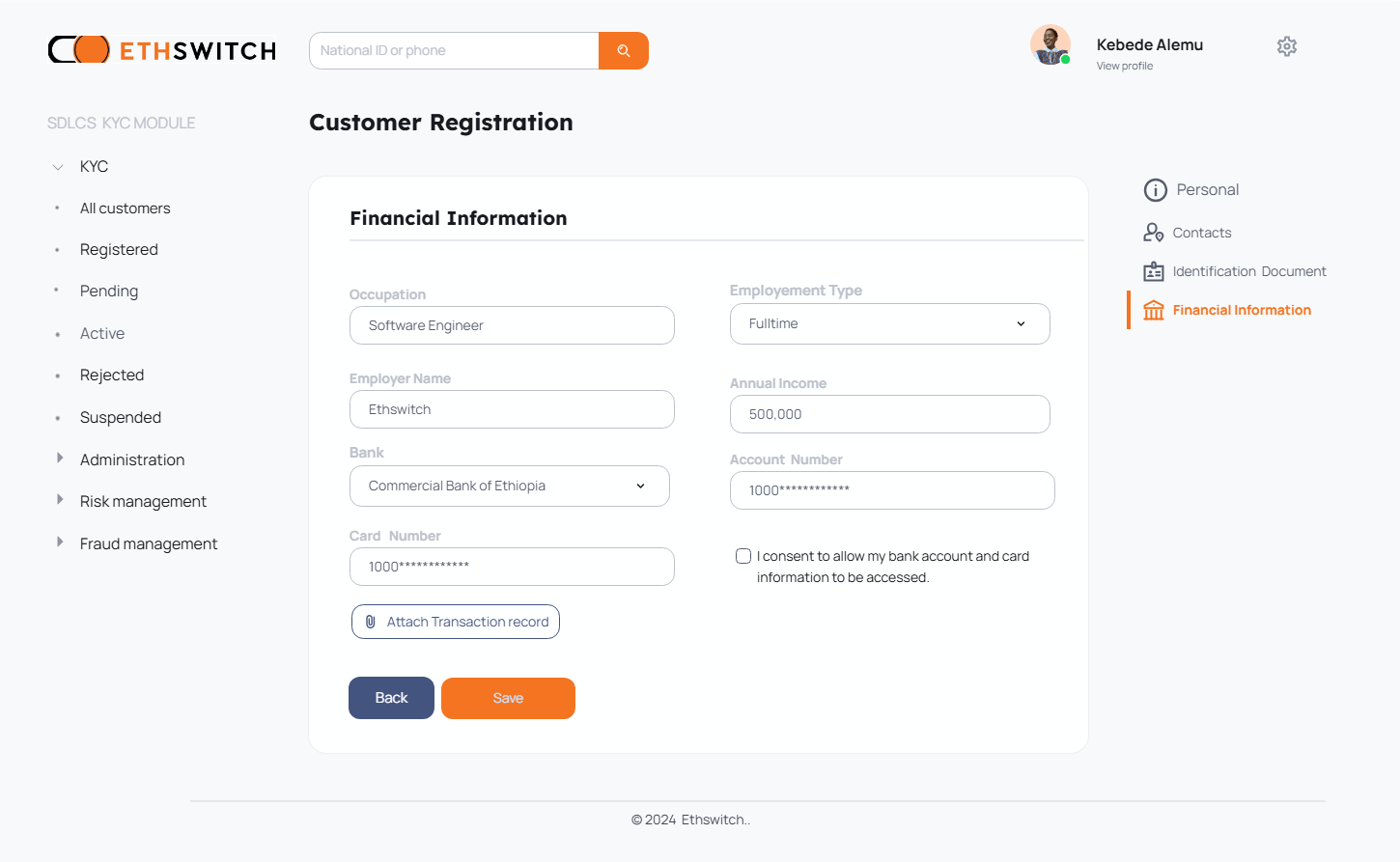Screen dimensions: 1400x862
Task: Click the ETHSWITCH logo
Action: [x=162, y=50]
